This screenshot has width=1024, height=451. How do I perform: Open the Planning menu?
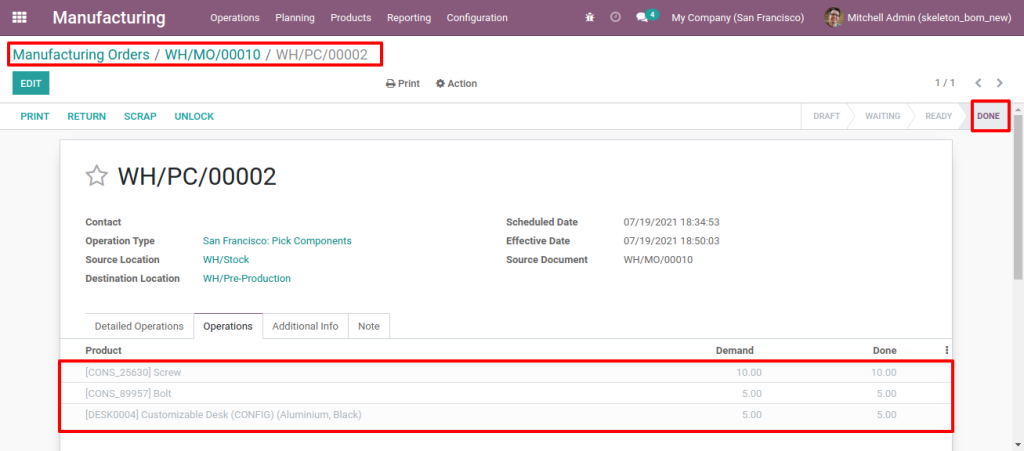click(295, 17)
